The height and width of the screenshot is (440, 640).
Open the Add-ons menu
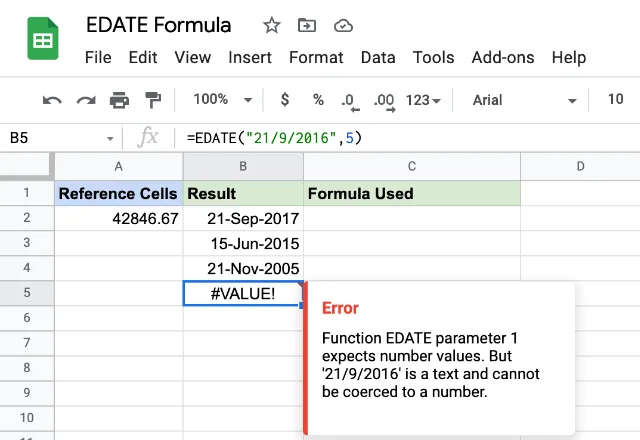tap(503, 58)
